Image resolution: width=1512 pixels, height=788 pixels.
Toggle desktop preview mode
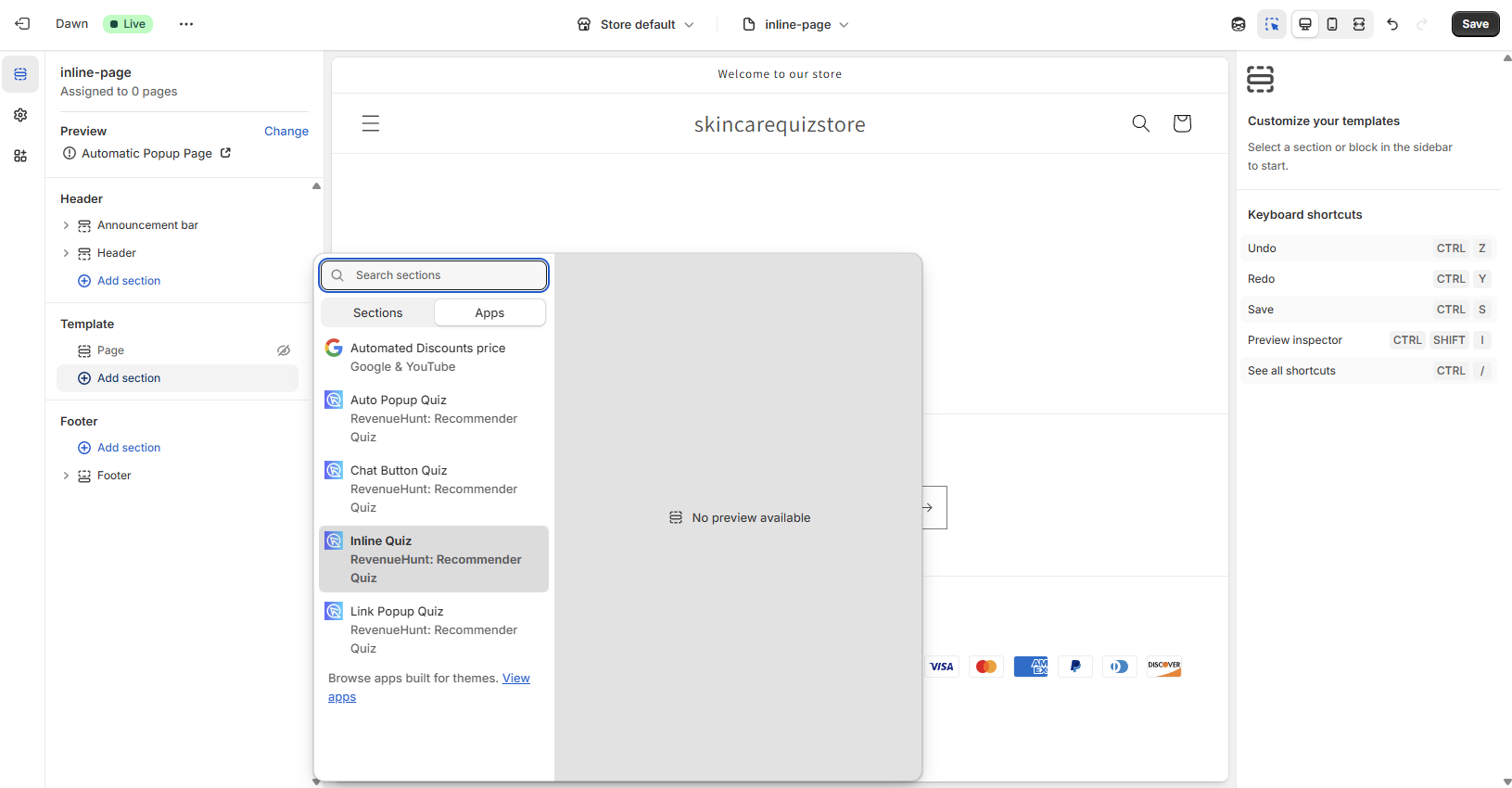click(x=1305, y=24)
